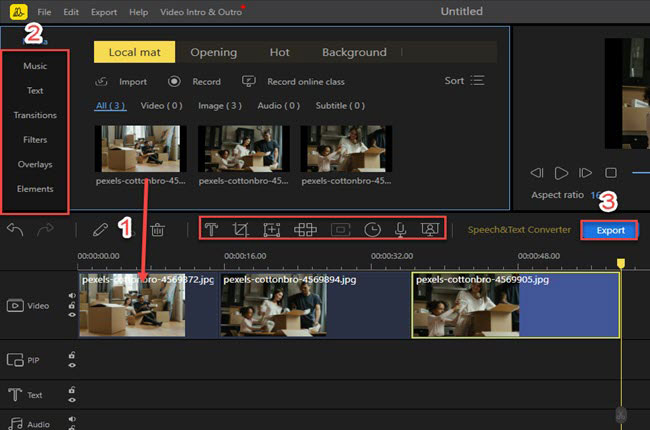Hide the Video track eye icon
650x430 pixels.
click(x=72, y=315)
